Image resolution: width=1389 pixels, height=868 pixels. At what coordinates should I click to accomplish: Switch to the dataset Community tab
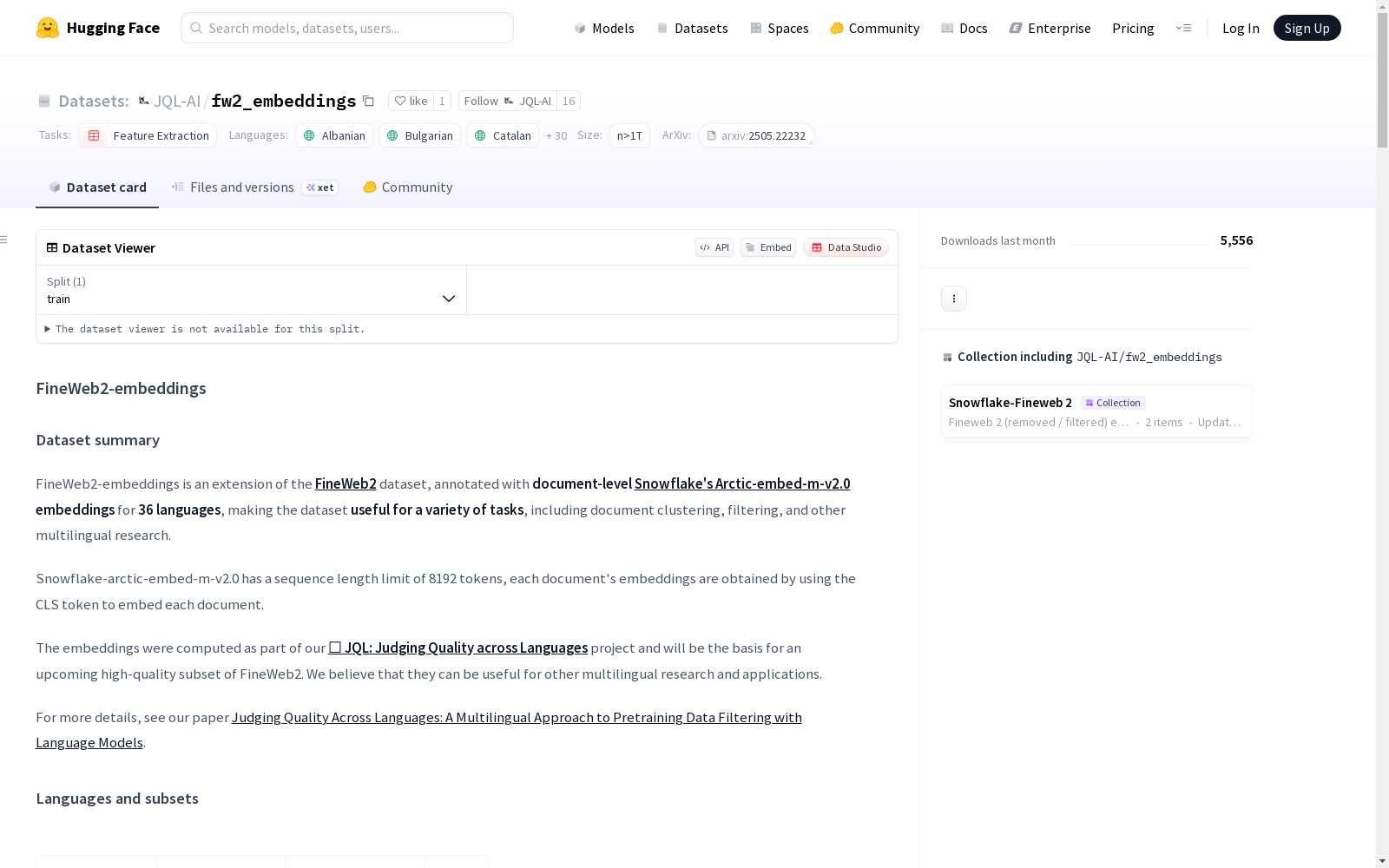pos(407,187)
